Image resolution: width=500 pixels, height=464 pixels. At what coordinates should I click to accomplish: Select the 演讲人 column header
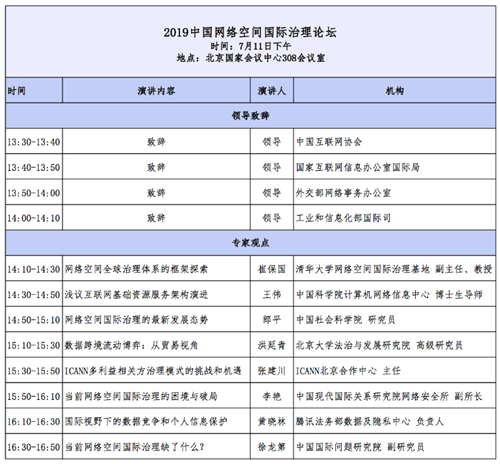pos(272,90)
